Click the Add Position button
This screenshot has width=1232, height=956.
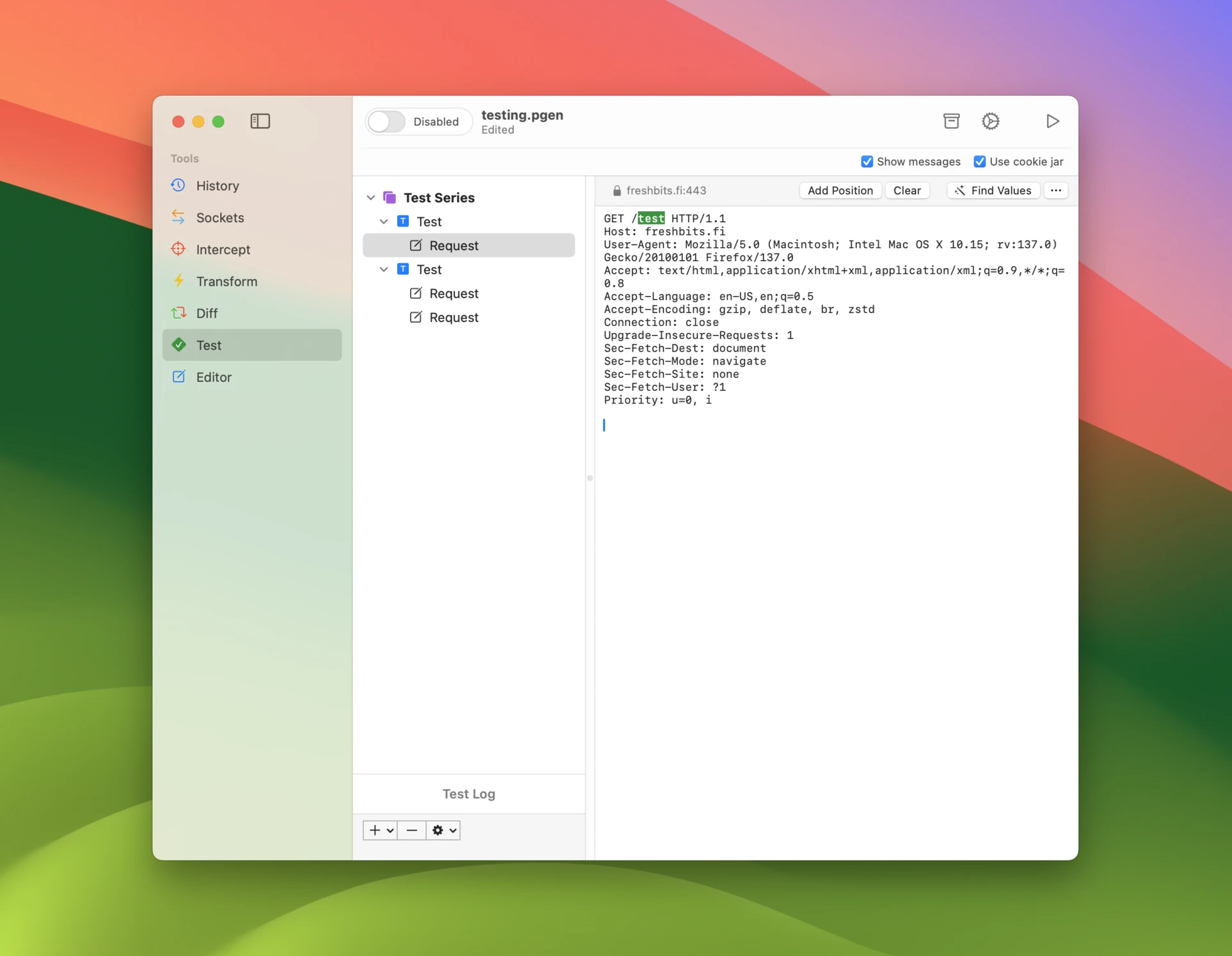tap(840, 191)
